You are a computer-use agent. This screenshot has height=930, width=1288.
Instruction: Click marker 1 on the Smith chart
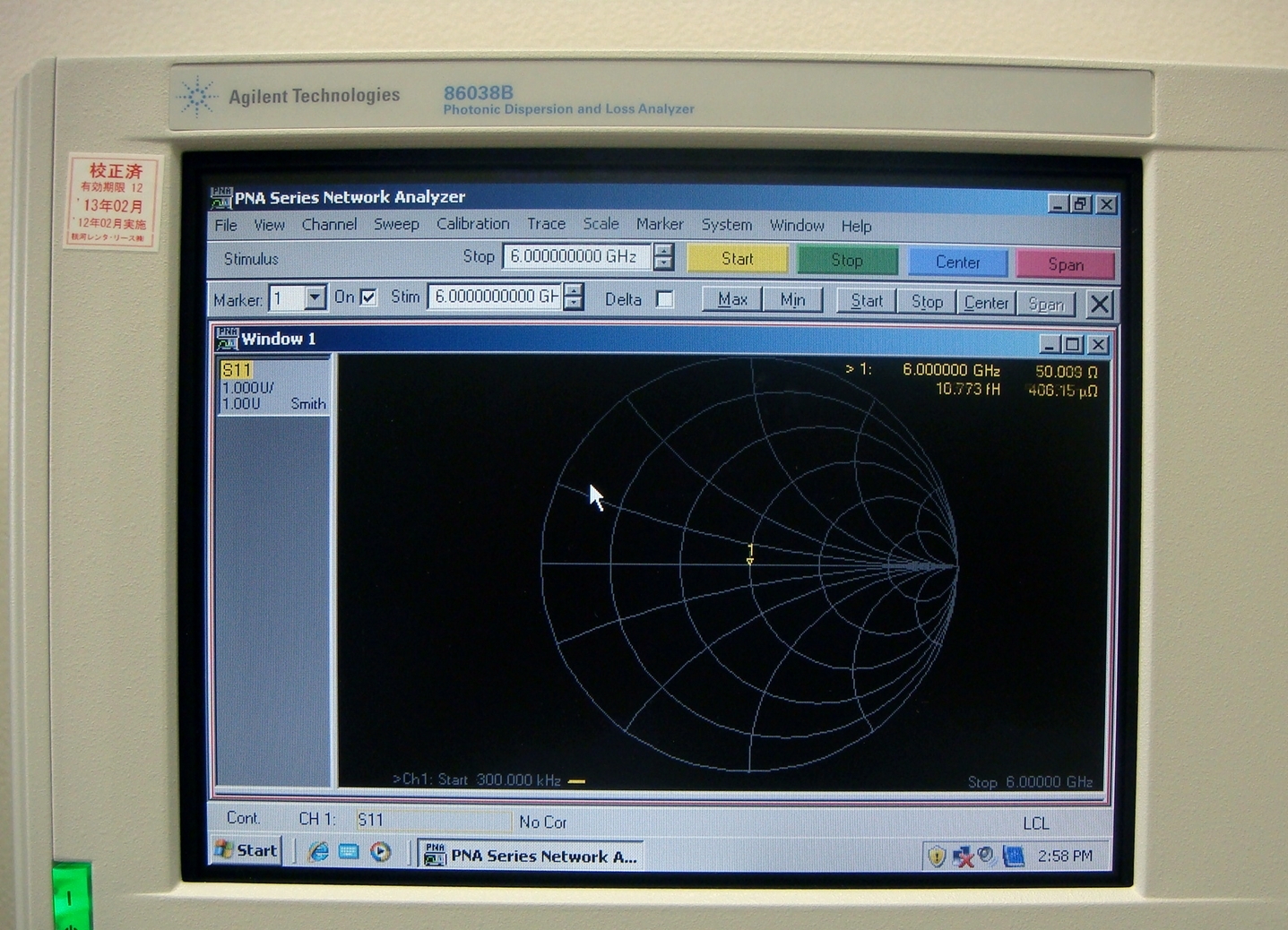click(x=750, y=555)
